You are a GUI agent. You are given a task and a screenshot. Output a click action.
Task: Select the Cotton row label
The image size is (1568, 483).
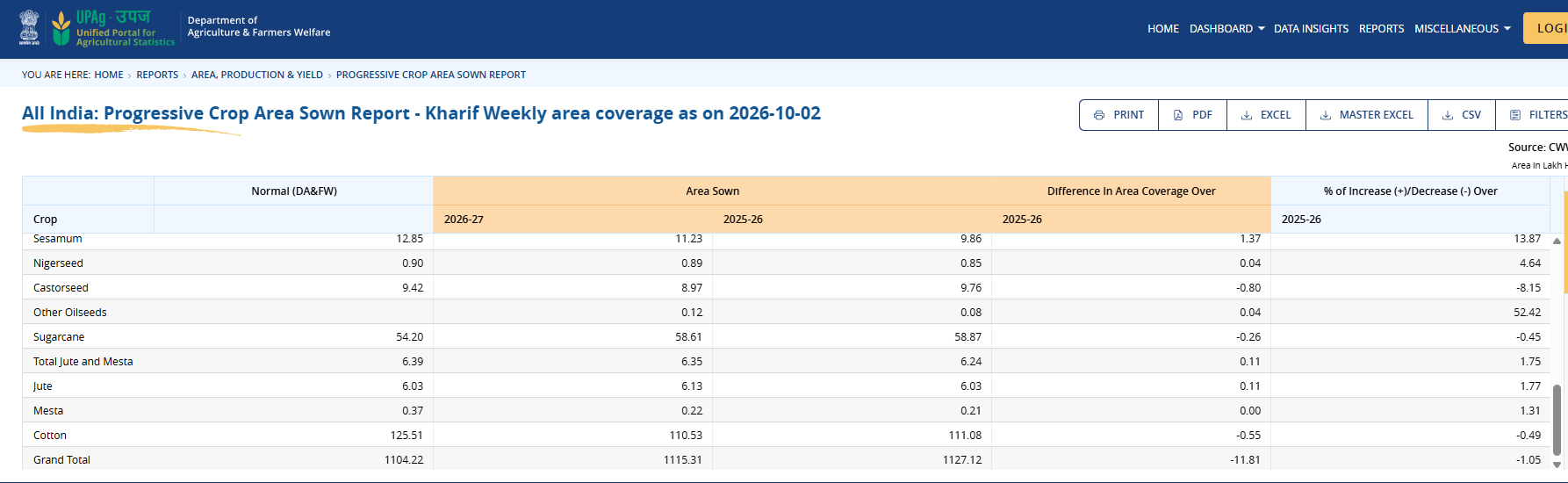click(x=50, y=436)
